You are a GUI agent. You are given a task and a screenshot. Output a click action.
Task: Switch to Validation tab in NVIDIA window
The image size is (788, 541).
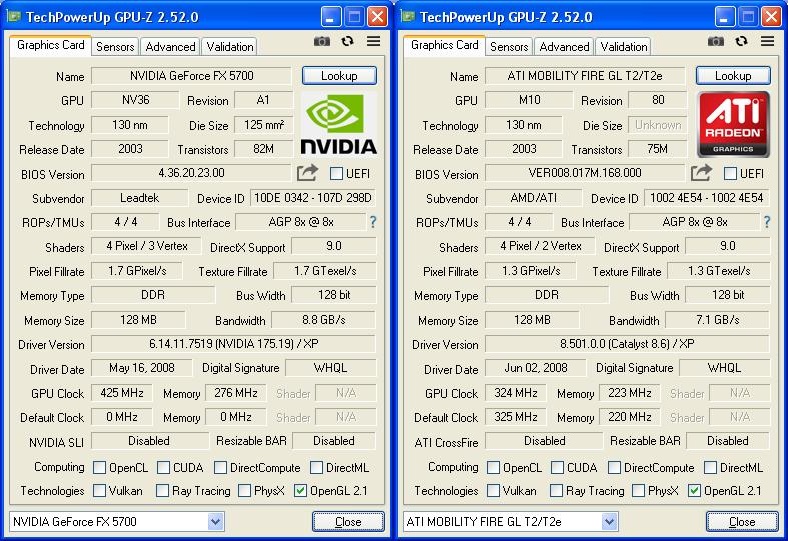tap(230, 47)
